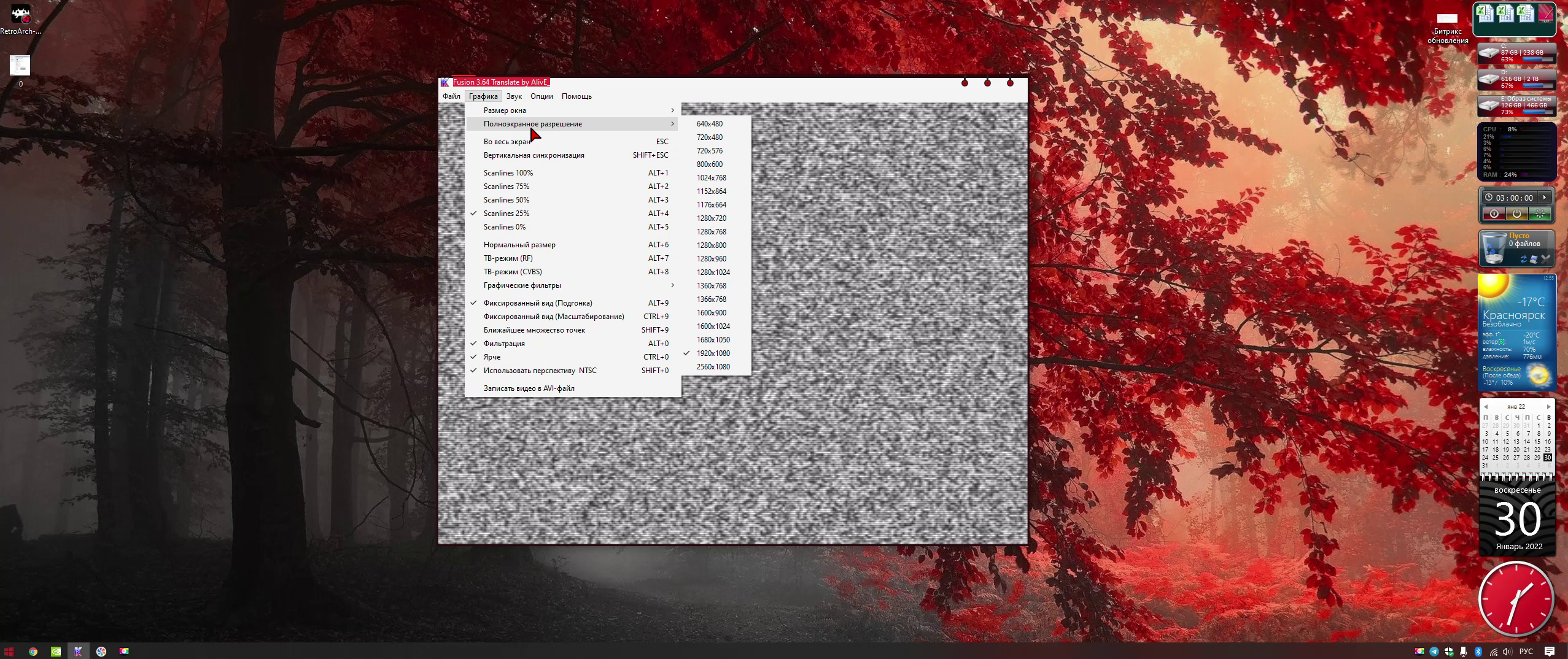The width and height of the screenshot is (1568, 659).
Task: Open the Файл menu
Action: point(451,96)
